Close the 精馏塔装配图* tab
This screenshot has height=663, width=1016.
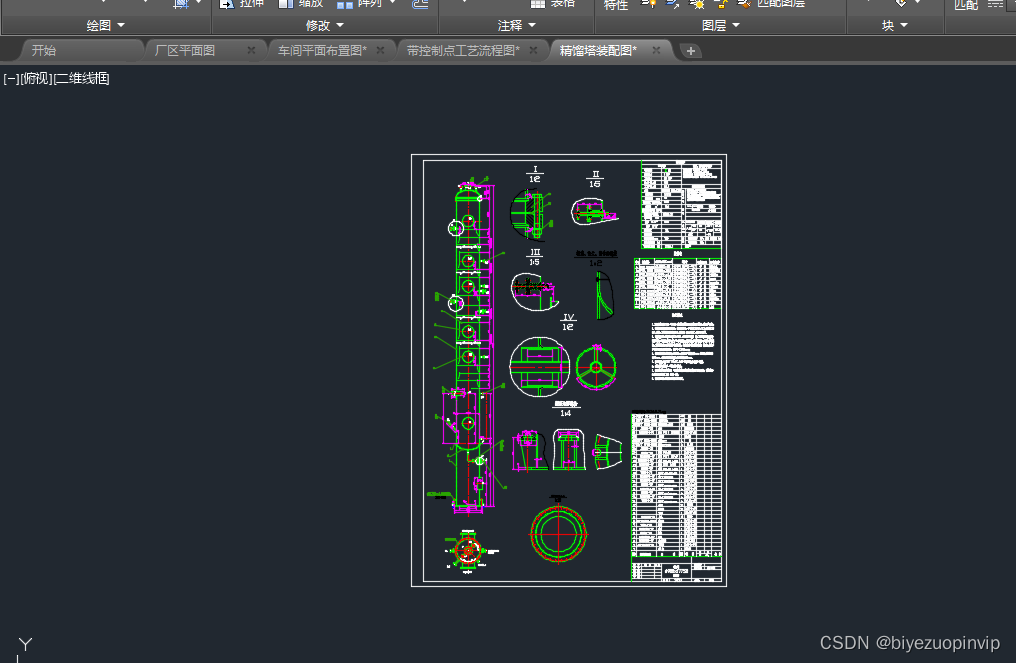pyautogui.click(x=656, y=51)
